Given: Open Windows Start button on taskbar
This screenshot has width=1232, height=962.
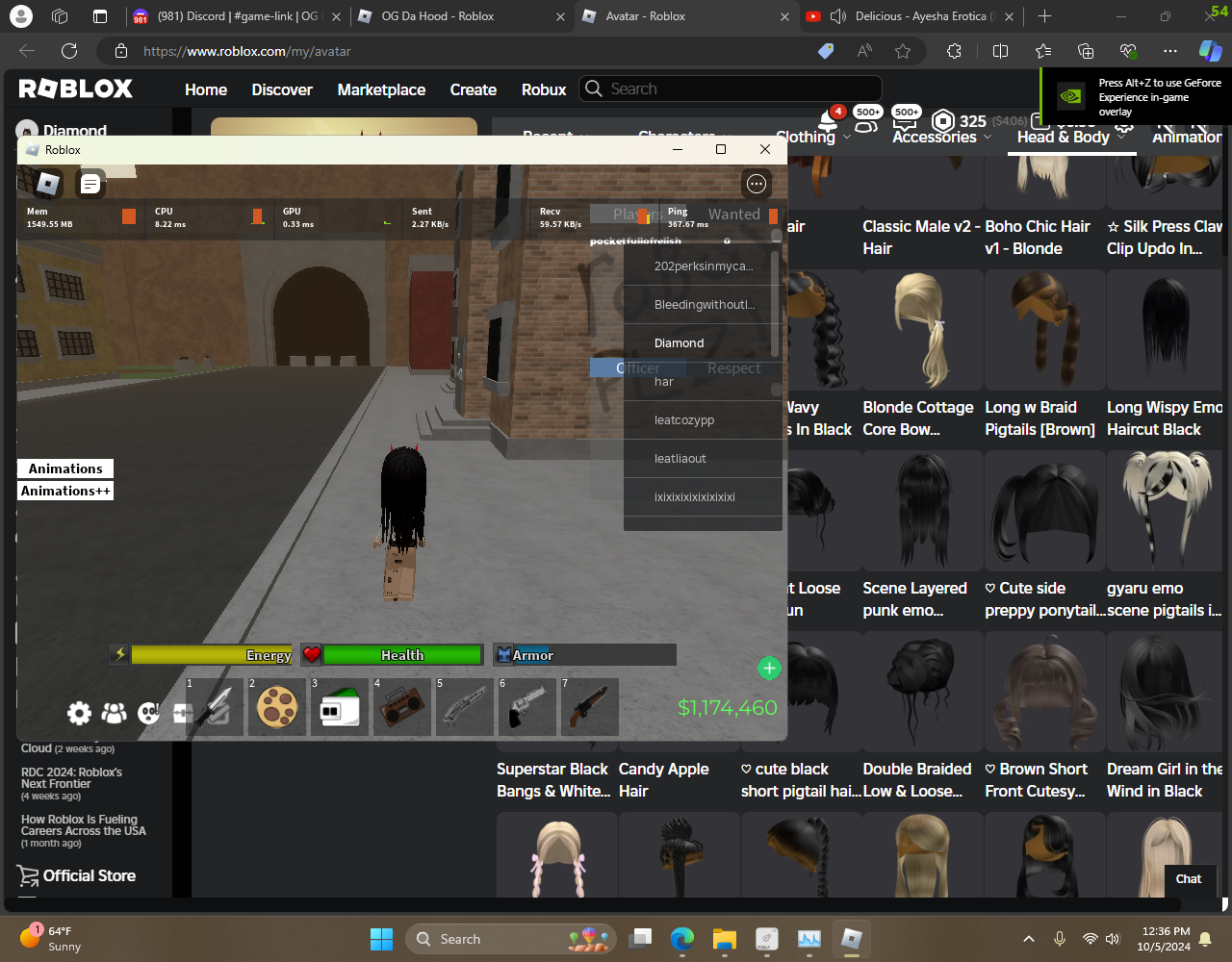Looking at the screenshot, I should coord(381,939).
